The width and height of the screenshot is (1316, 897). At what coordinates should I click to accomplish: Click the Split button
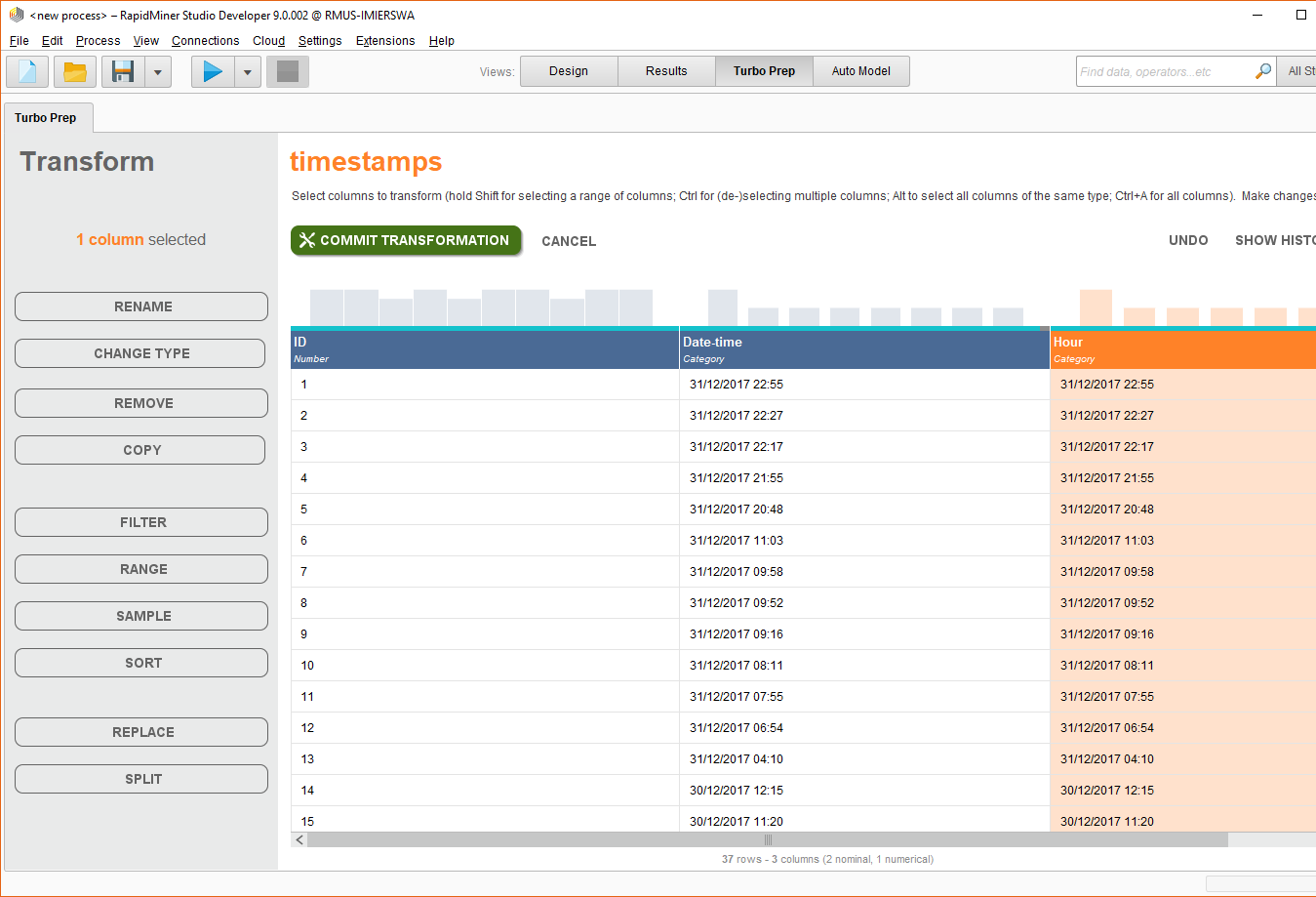pos(141,779)
